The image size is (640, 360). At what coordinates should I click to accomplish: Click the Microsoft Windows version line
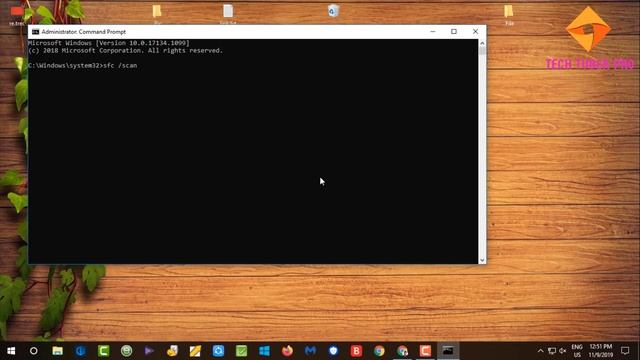click(109, 43)
